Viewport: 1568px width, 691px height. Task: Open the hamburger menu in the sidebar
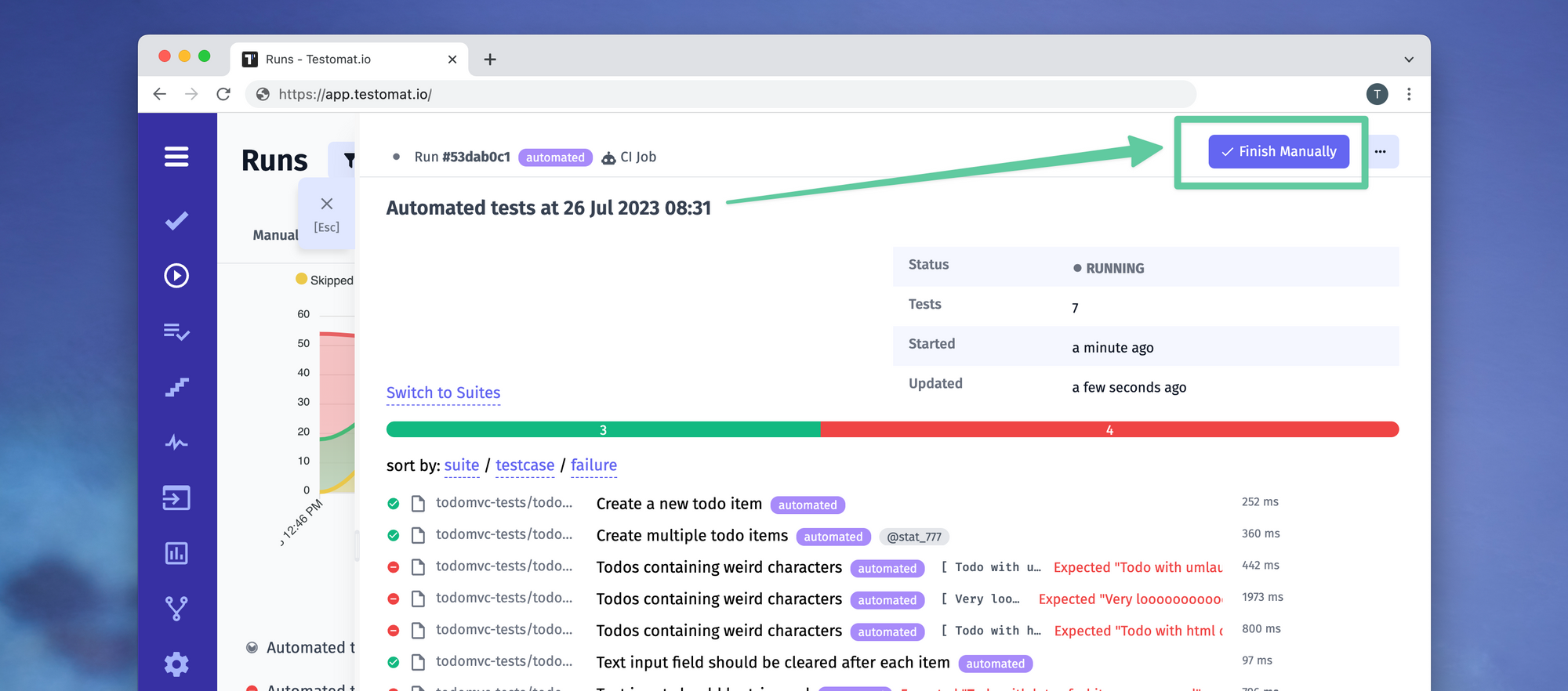tap(176, 157)
